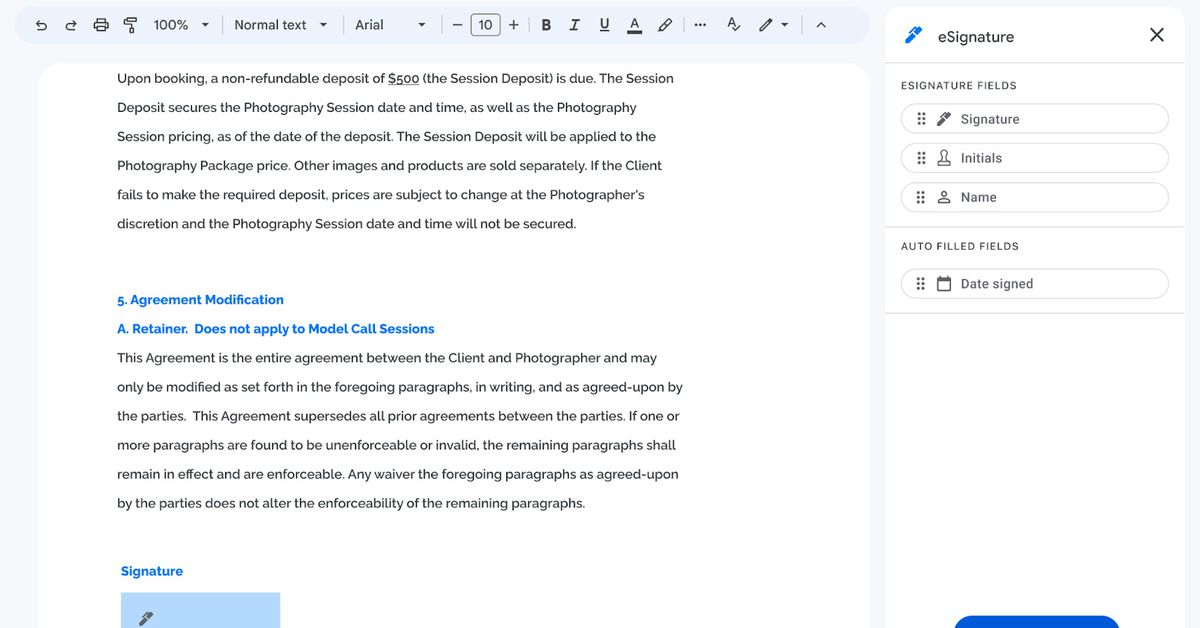The width and height of the screenshot is (1200, 628).
Task: Toggle underline formatting
Action: point(603,25)
